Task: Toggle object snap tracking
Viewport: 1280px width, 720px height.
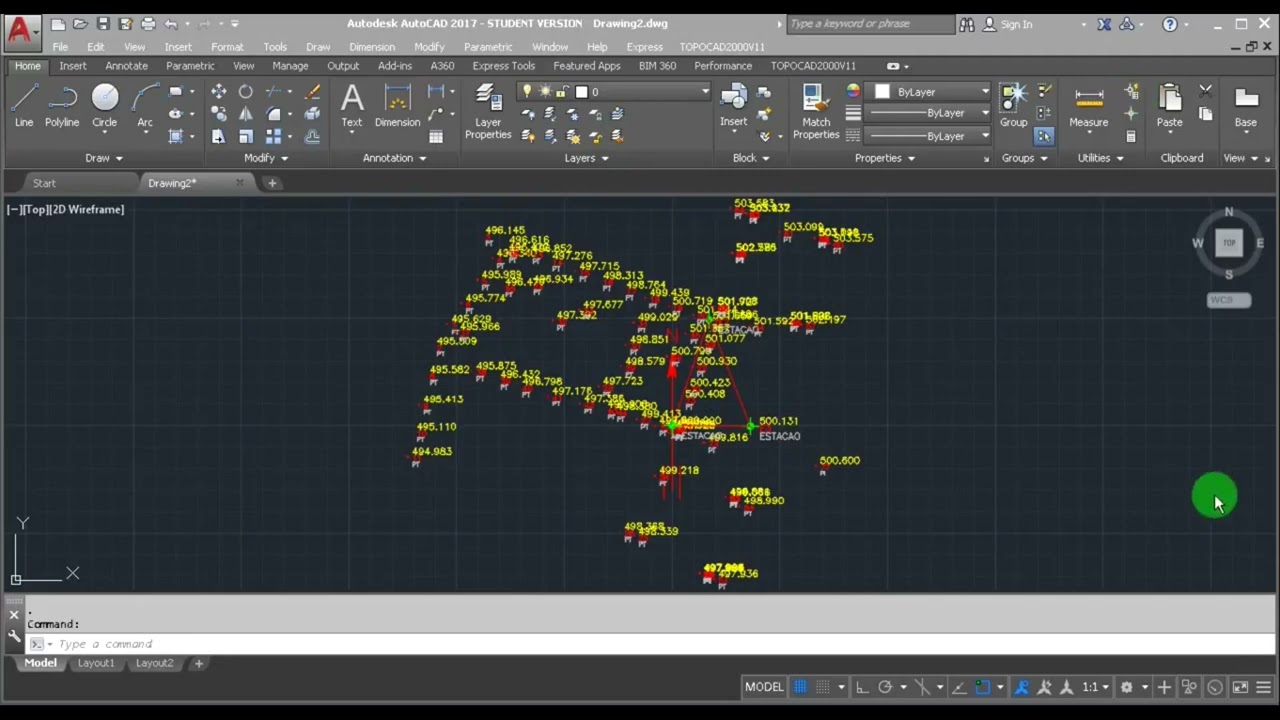Action: [959, 687]
